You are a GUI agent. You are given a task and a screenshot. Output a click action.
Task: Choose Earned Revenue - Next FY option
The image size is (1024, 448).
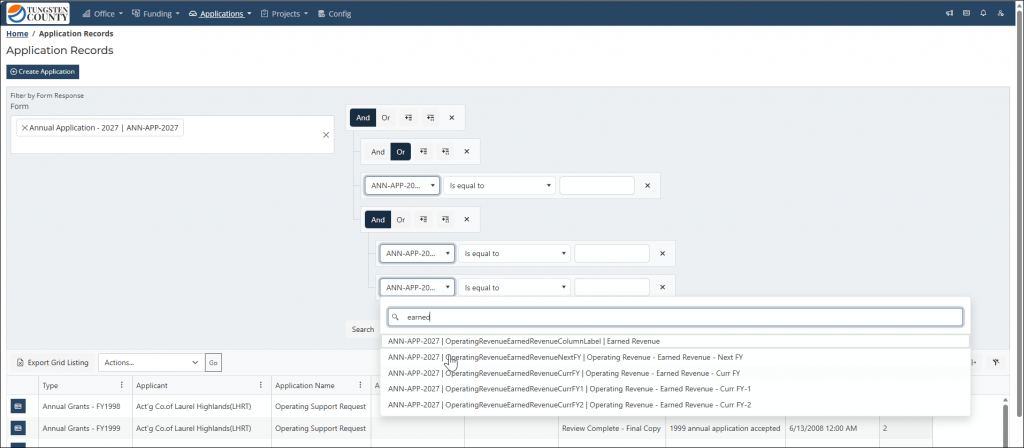(675, 357)
